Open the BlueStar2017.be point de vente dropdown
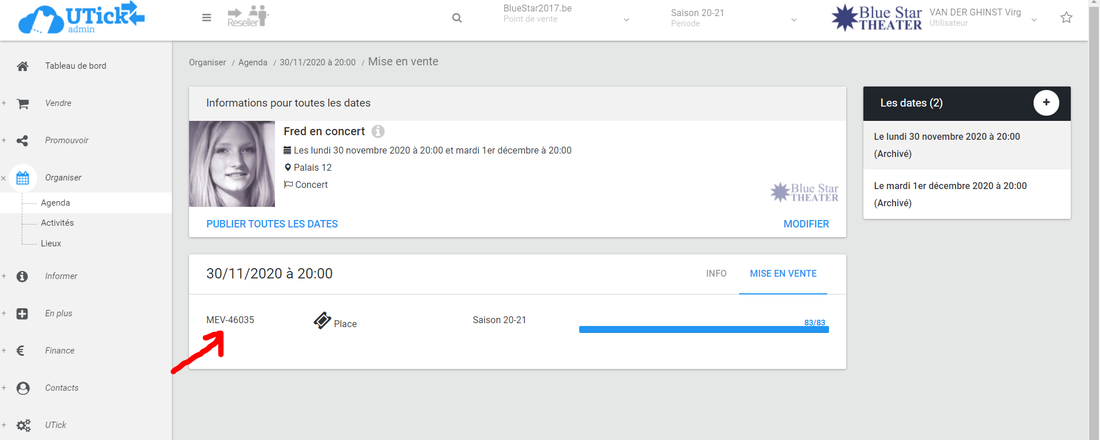The width and height of the screenshot is (1100, 440). [x=566, y=18]
